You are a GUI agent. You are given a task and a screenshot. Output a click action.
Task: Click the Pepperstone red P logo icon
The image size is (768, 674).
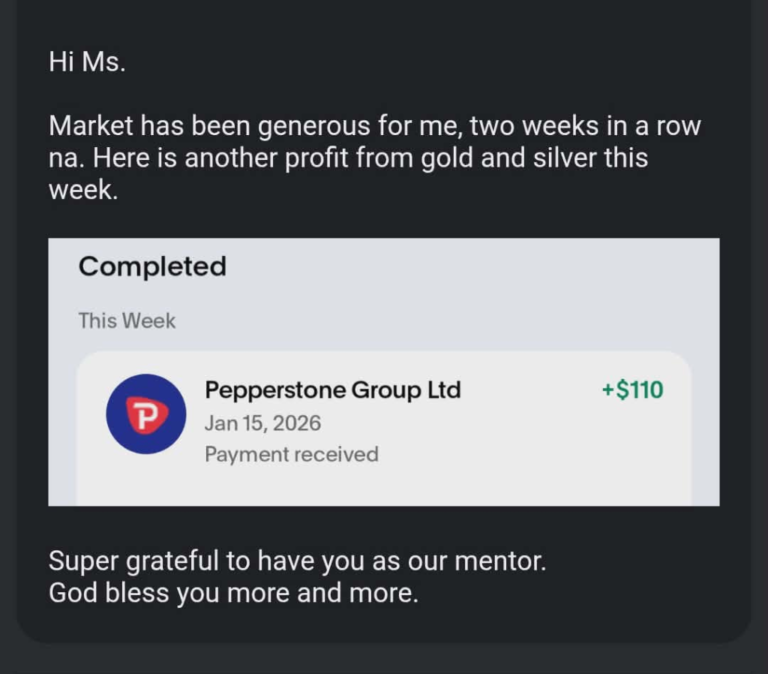tap(146, 414)
